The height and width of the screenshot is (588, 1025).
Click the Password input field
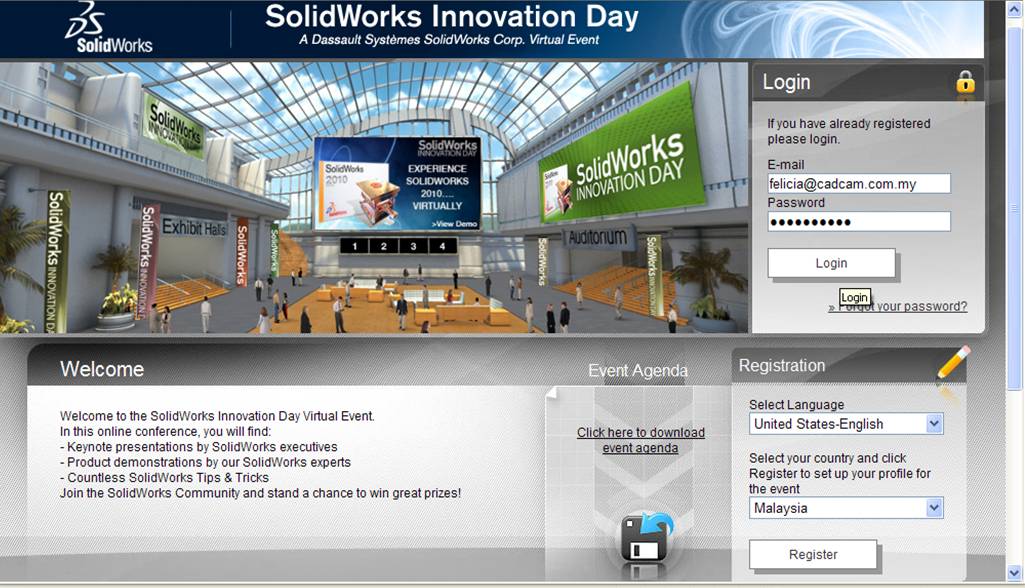(x=859, y=222)
